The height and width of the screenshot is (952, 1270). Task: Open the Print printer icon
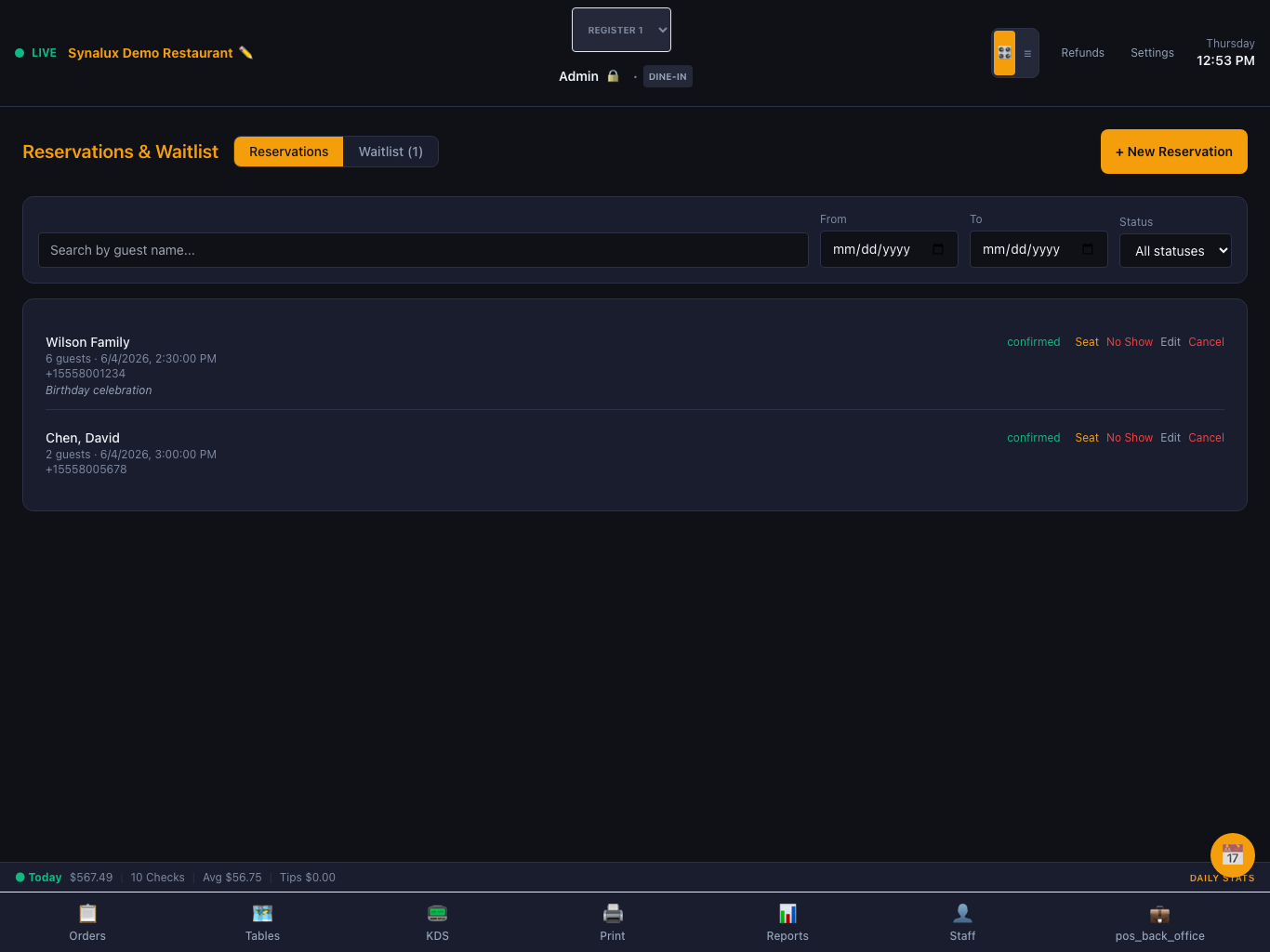click(x=613, y=913)
